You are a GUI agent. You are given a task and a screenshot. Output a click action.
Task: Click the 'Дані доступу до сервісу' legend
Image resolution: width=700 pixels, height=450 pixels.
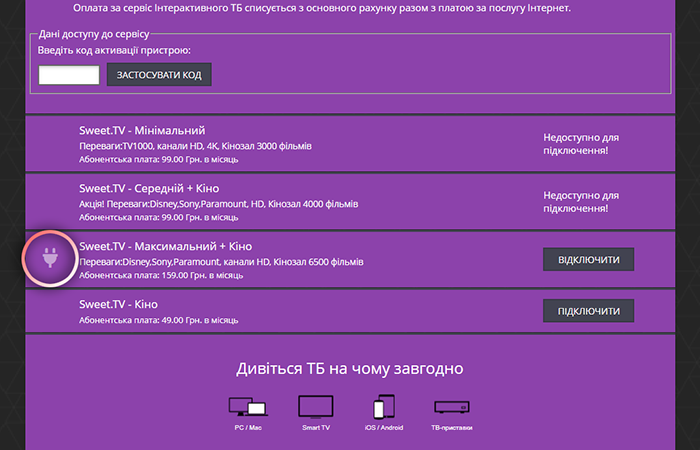pyautogui.click(x=94, y=34)
